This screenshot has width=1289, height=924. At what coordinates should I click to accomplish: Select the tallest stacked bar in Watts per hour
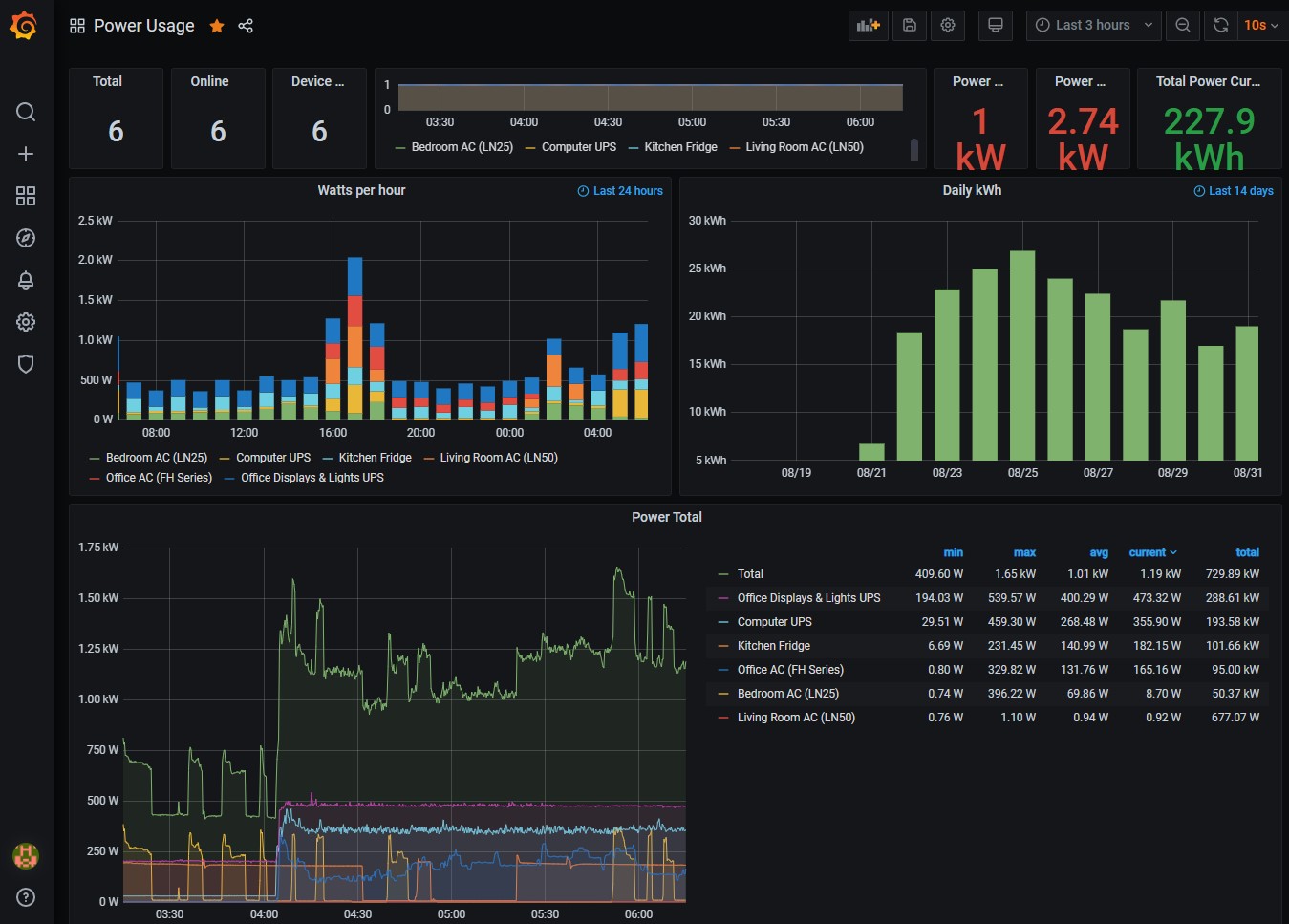click(354, 338)
